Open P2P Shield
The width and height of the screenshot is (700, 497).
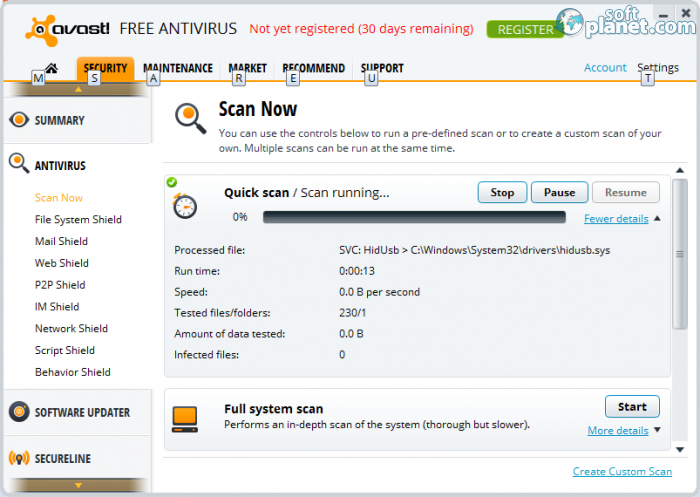60,285
